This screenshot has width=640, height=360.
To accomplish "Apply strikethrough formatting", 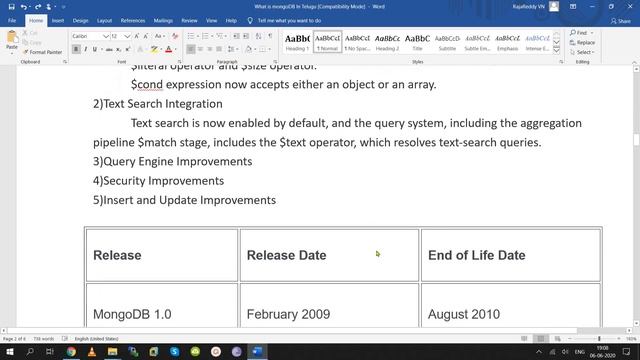I will tap(109, 49).
